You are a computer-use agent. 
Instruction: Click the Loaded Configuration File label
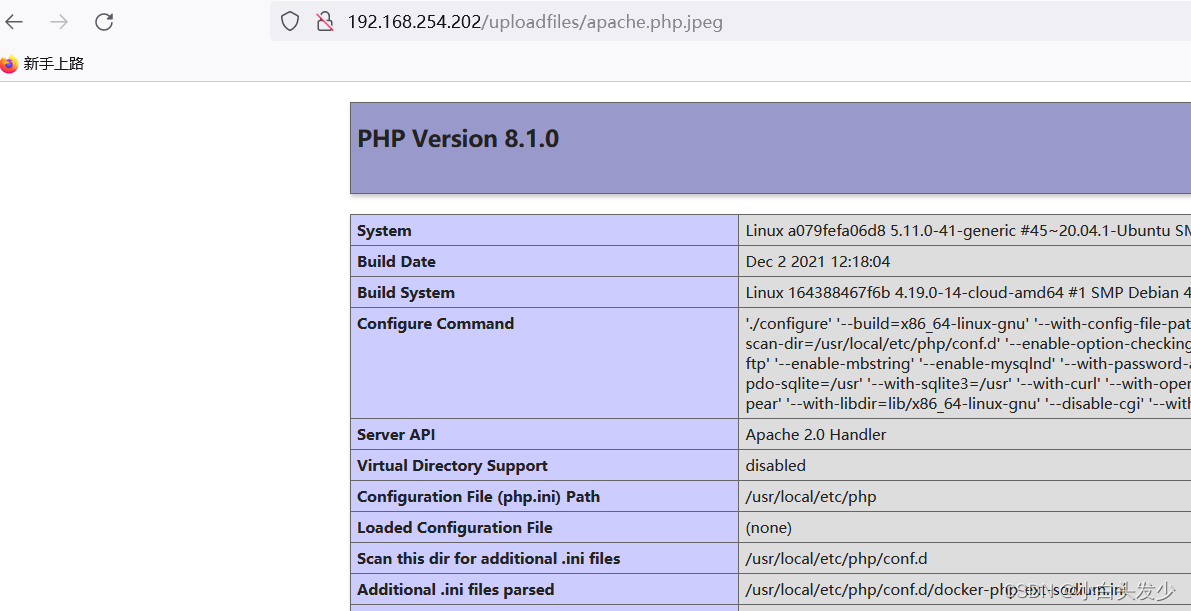pos(455,527)
